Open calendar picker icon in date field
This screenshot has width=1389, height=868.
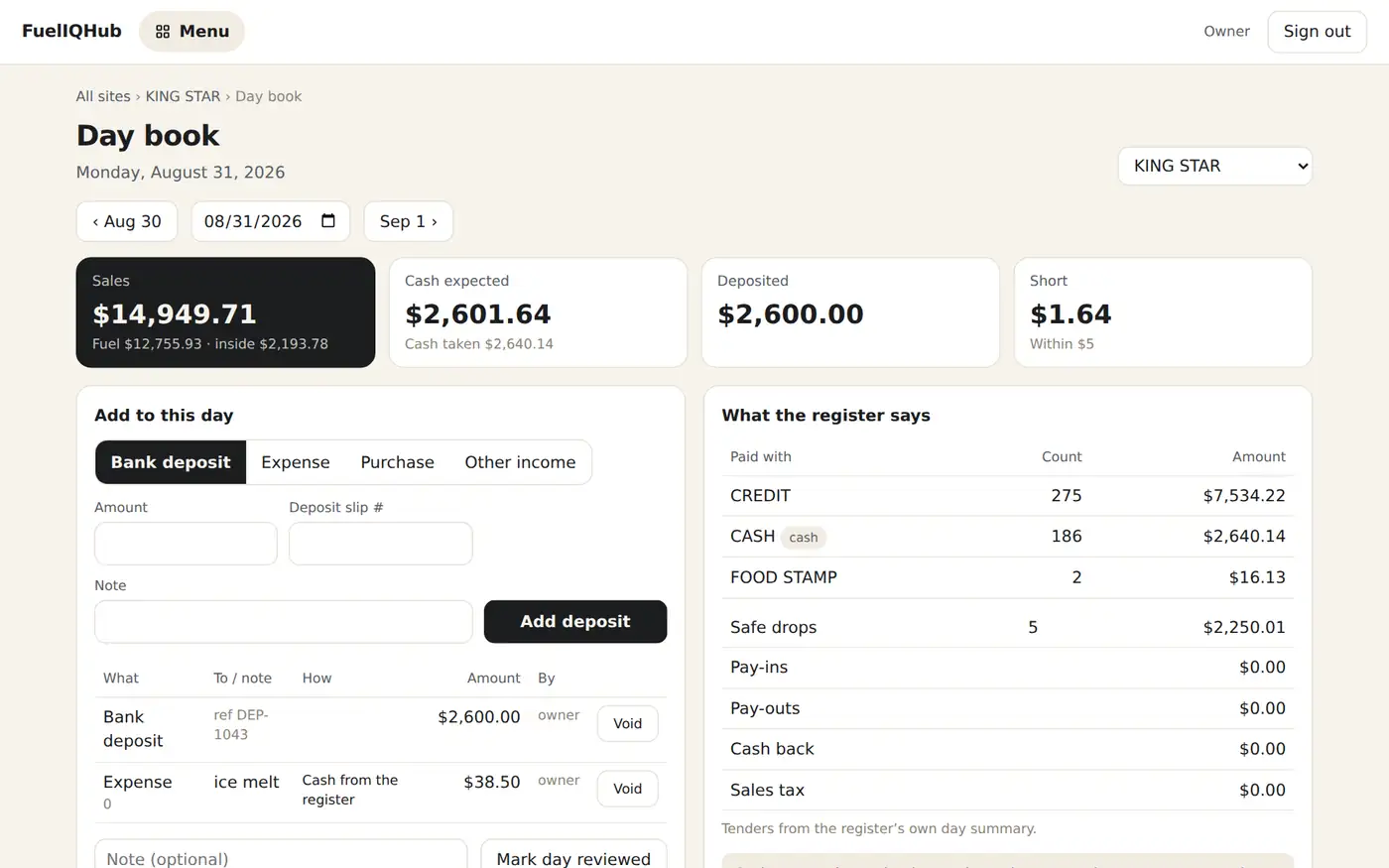328,220
